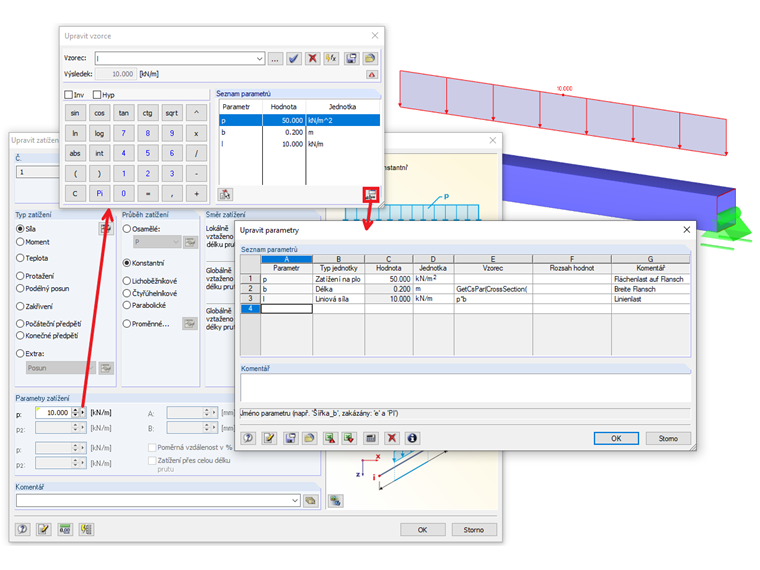This screenshot has height=570, width=760.
Task: Select Čtyřúhelníkové load distribution
Action: 127,293
